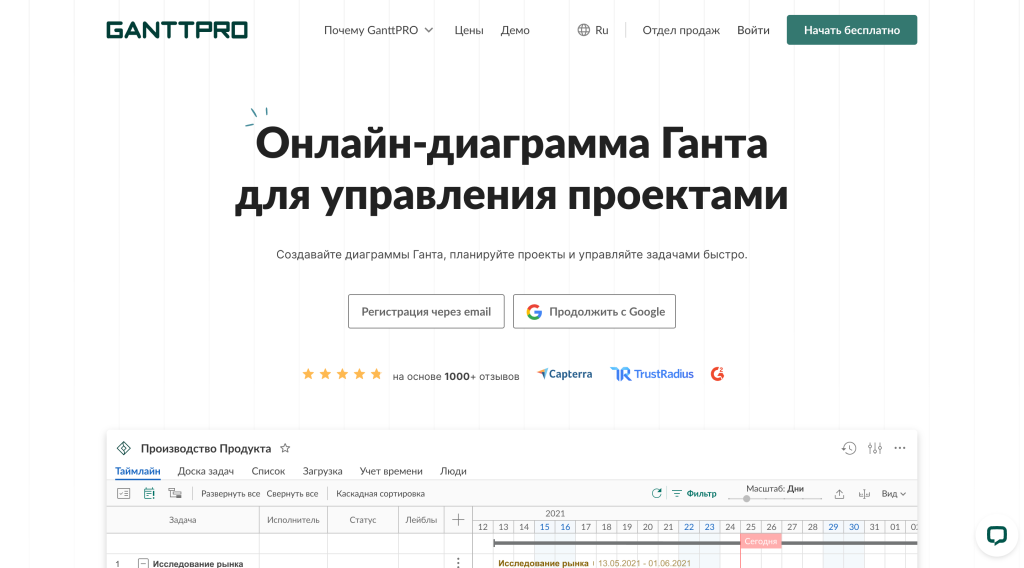1024x568 pixels.
Task: Open row menu for Исследование рынка
Action: click(x=458, y=563)
